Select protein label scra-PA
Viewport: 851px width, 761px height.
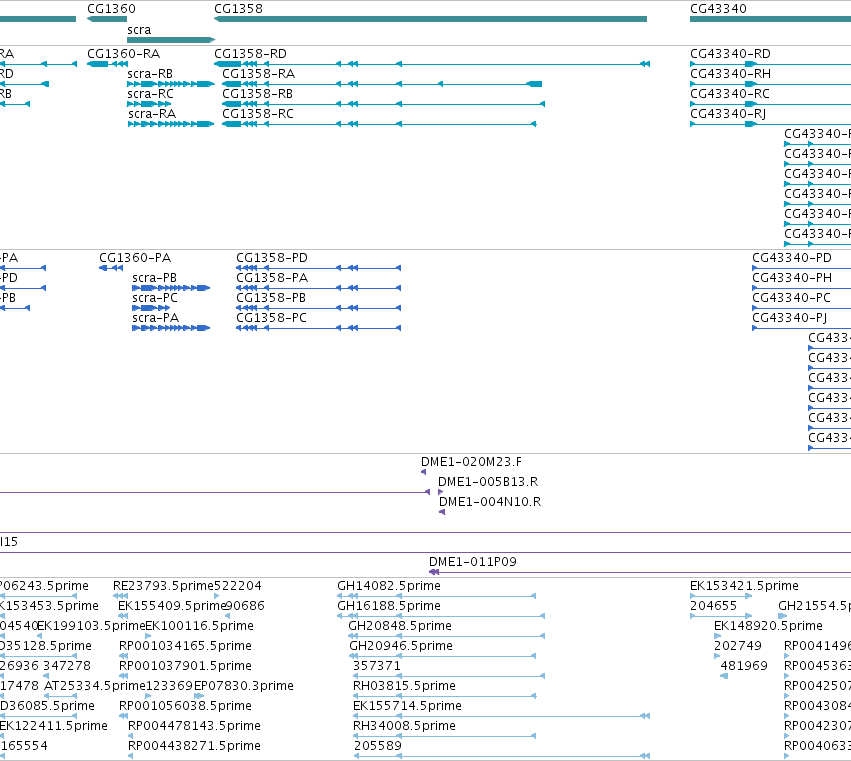[x=155, y=318]
